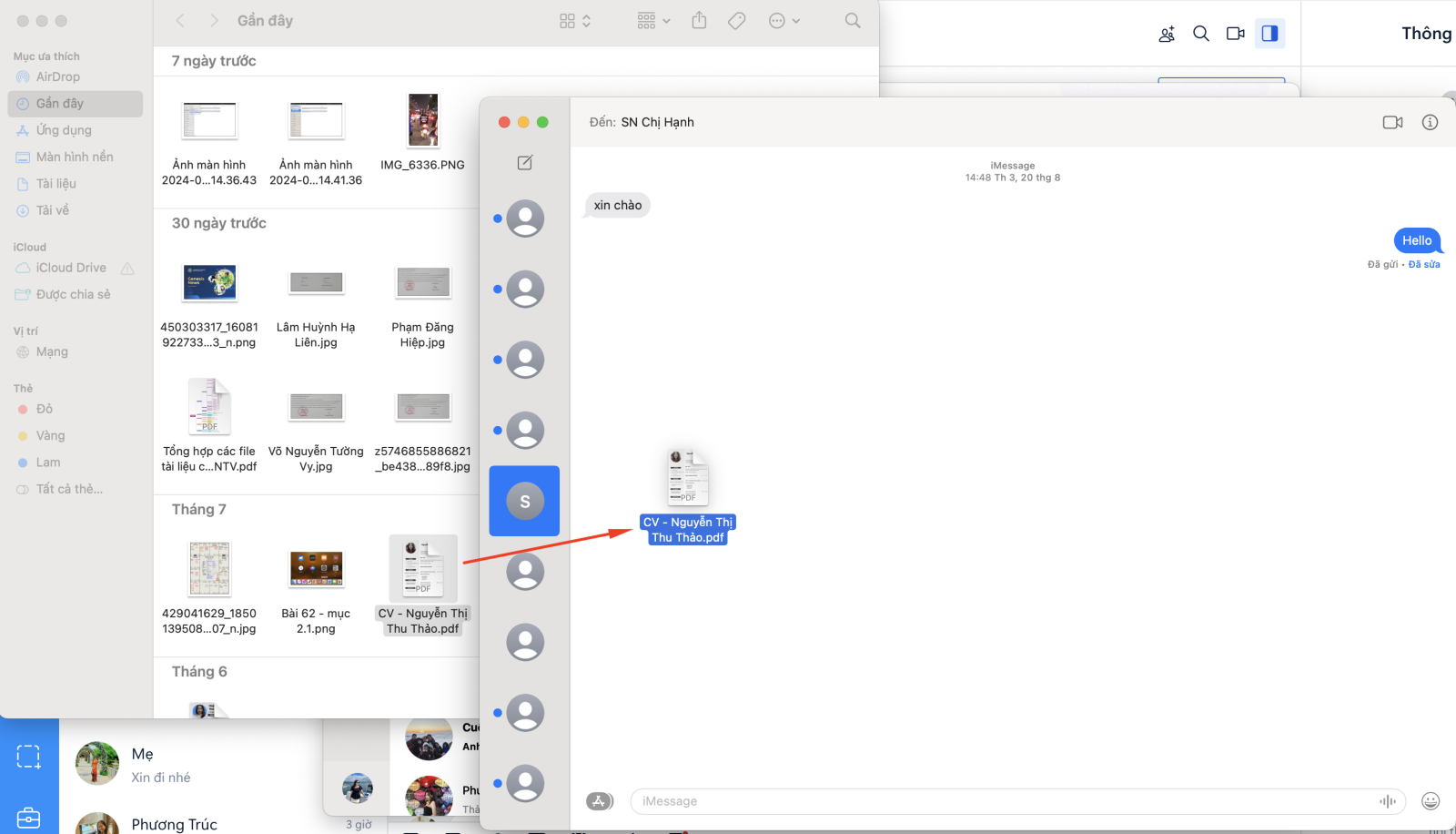The image size is (1456, 834).
Task: Open Finder group-by options dropdown
Action: tap(654, 21)
